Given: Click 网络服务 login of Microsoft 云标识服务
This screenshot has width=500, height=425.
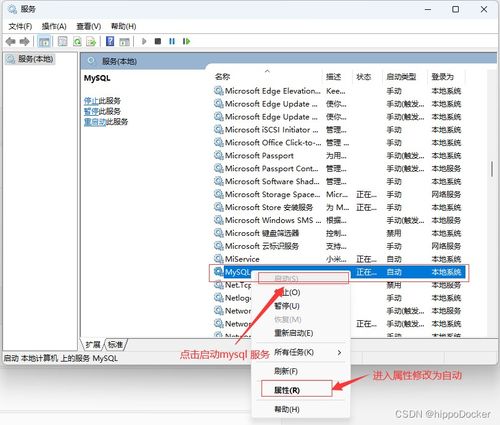Looking at the screenshot, I should 446,246.
